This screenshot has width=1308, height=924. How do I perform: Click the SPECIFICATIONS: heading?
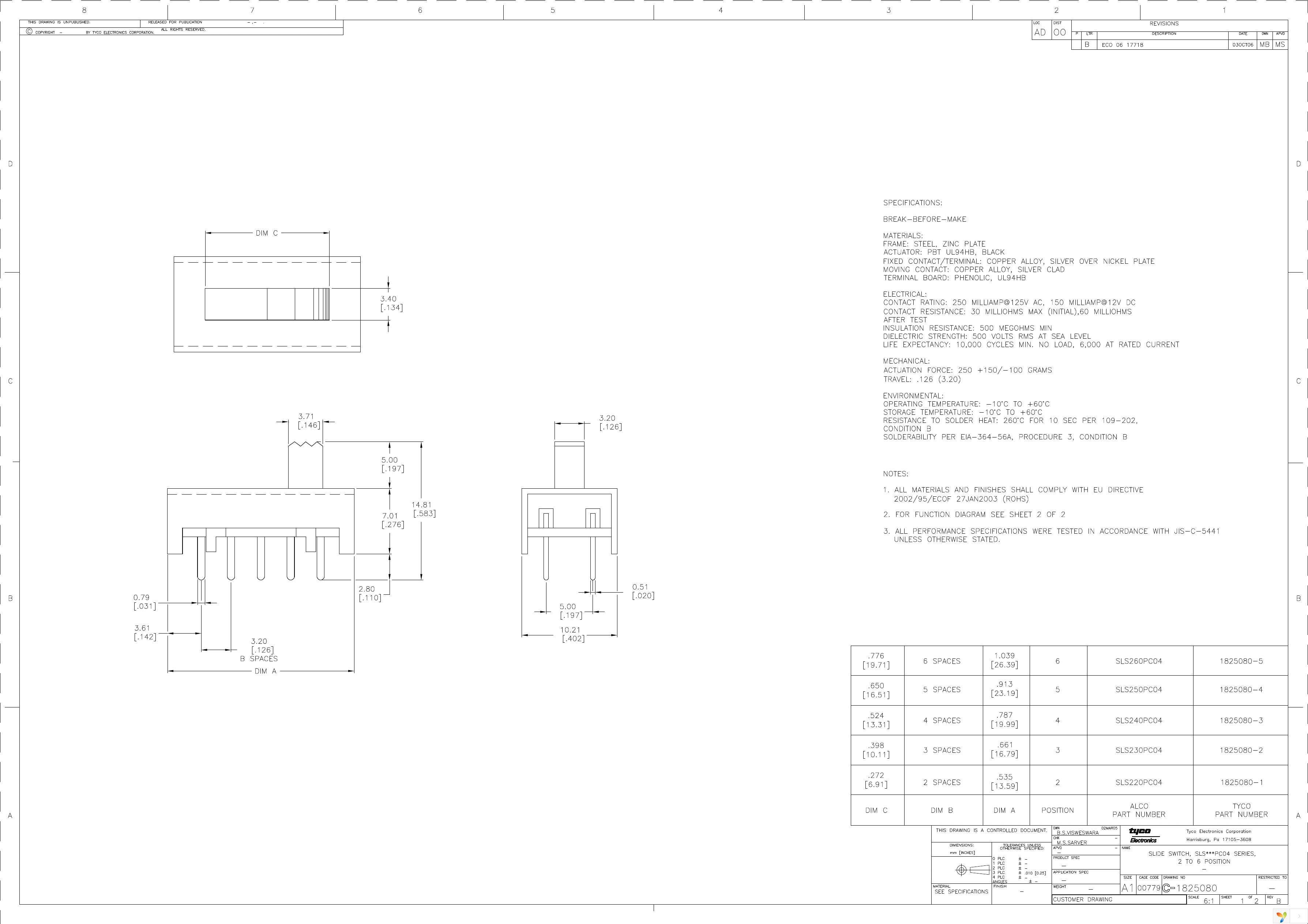(913, 203)
